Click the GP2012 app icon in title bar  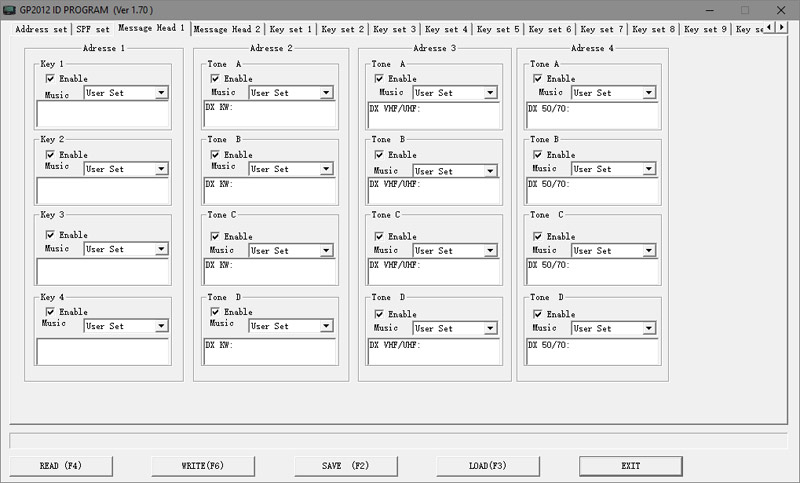pyautogui.click(x=9, y=9)
